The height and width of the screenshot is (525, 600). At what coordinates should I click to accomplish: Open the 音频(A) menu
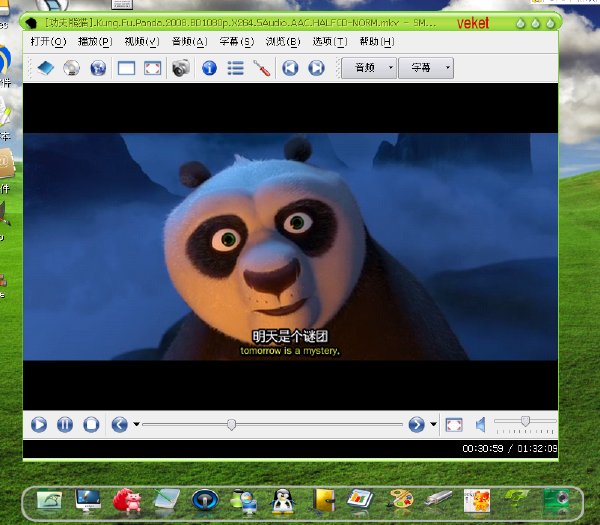click(189, 41)
